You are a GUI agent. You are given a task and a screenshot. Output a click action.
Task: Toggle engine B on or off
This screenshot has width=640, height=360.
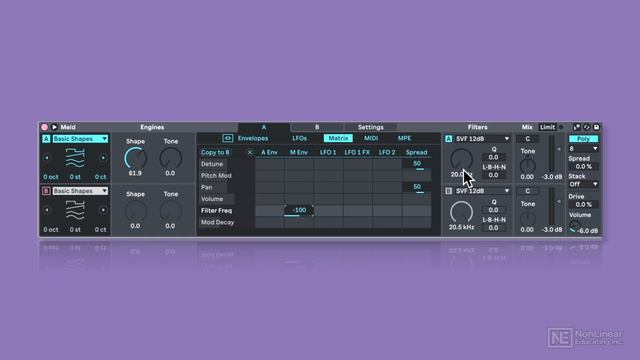click(46, 191)
